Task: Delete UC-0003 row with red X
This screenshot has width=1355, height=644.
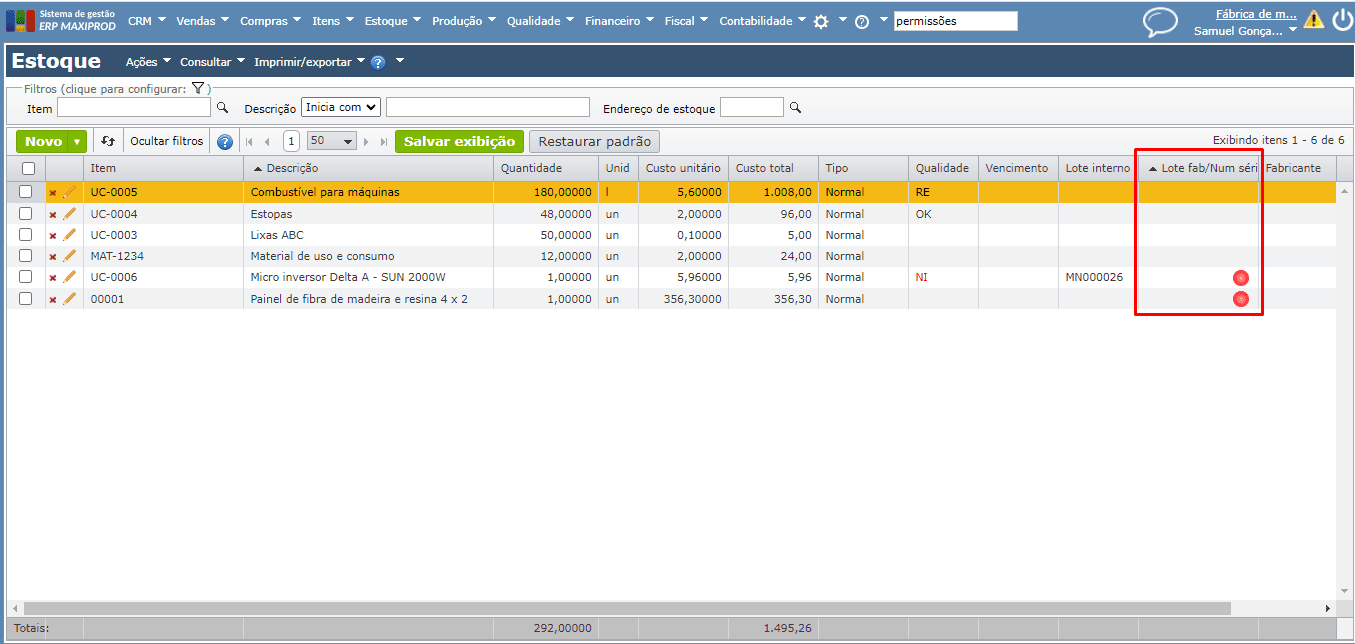Action: tap(53, 236)
